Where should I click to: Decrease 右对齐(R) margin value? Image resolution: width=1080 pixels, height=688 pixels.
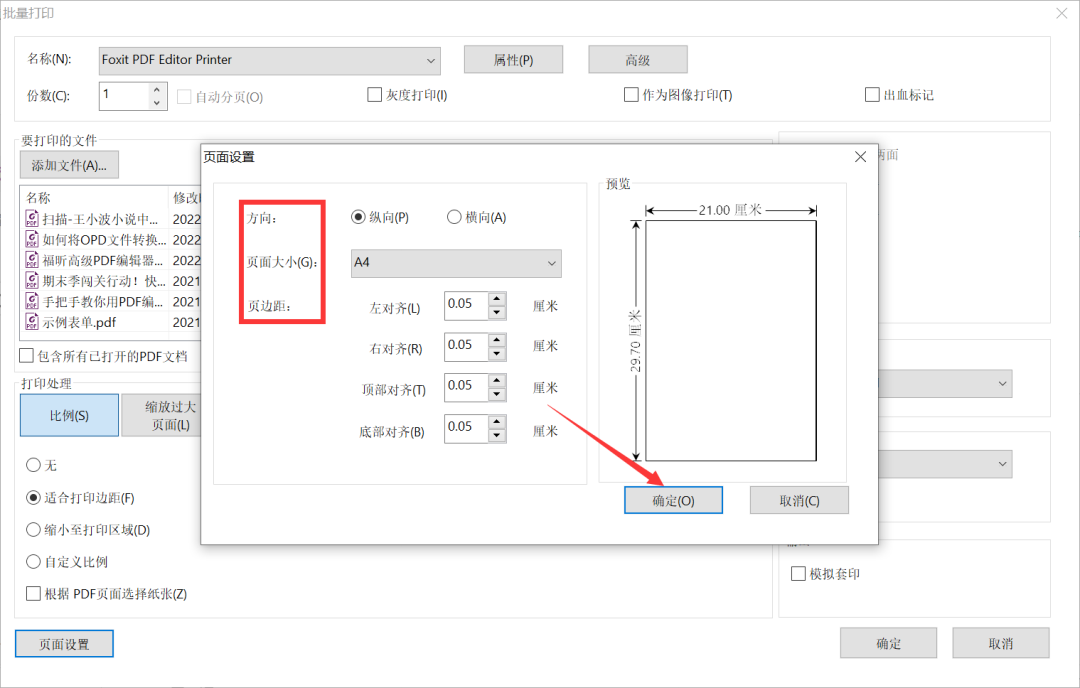pos(497,354)
